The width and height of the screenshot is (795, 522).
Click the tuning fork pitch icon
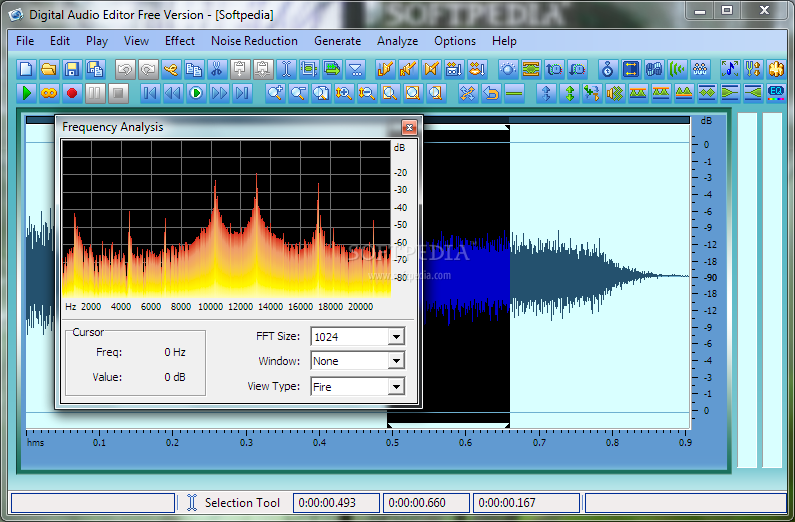click(753, 69)
